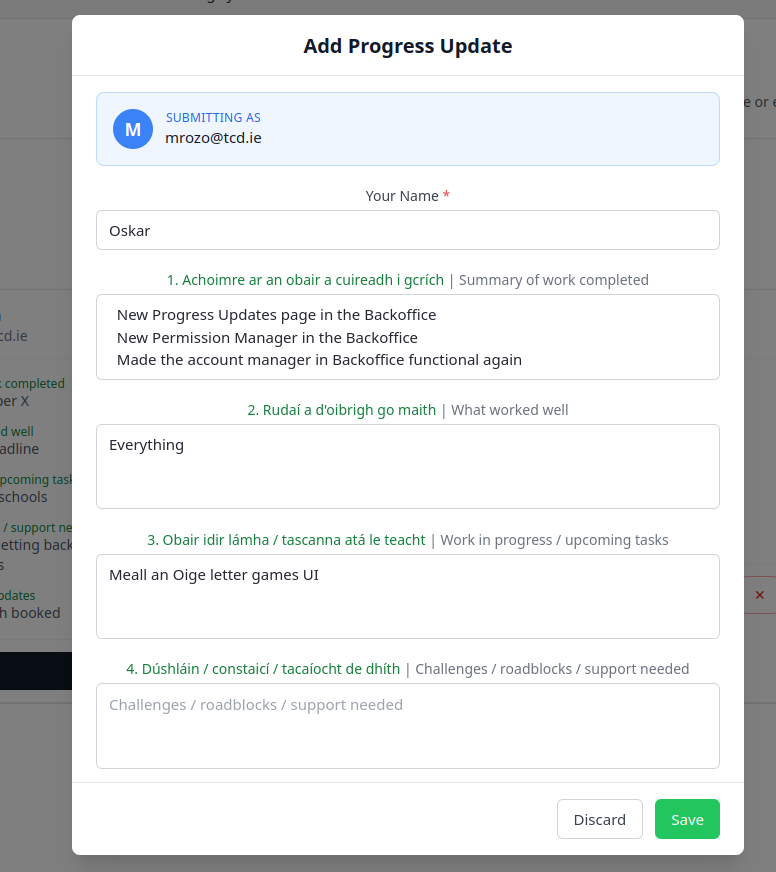776x872 pixels.
Task: Click the "Add Progress Update" dialog title
Action: pyautogui.click(x=408, y=46)
